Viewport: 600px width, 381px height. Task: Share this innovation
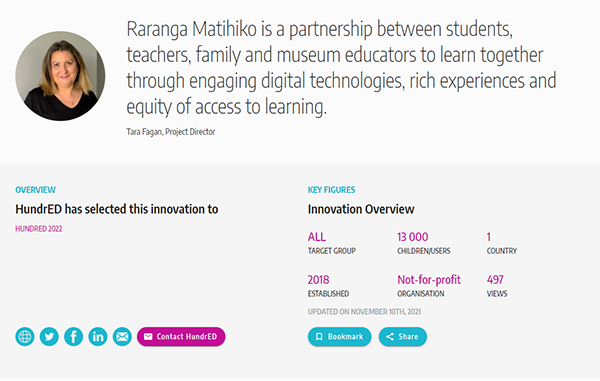pyautogui.click(x=403, y=337)
